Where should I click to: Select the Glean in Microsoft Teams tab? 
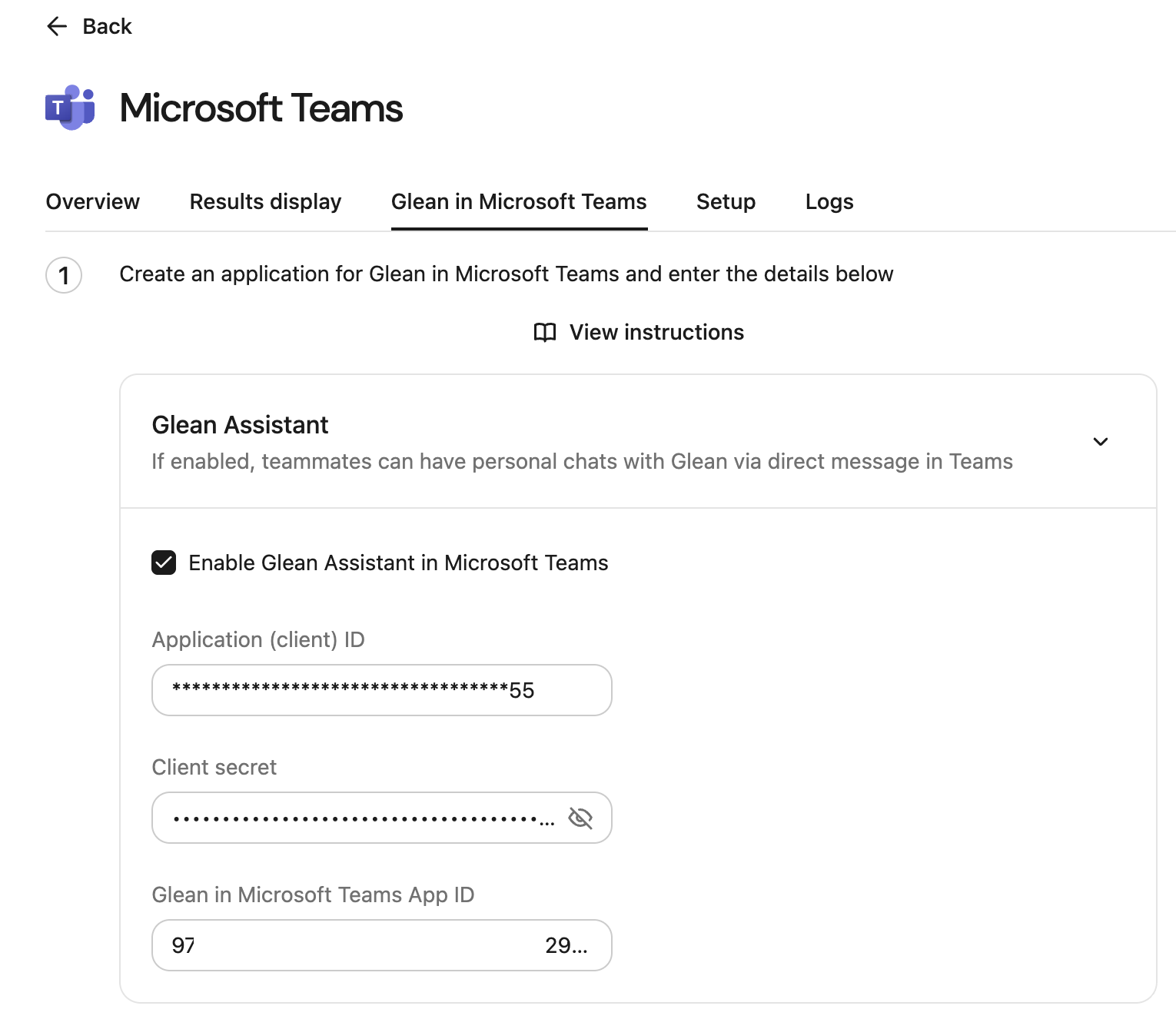pos(519,201)
